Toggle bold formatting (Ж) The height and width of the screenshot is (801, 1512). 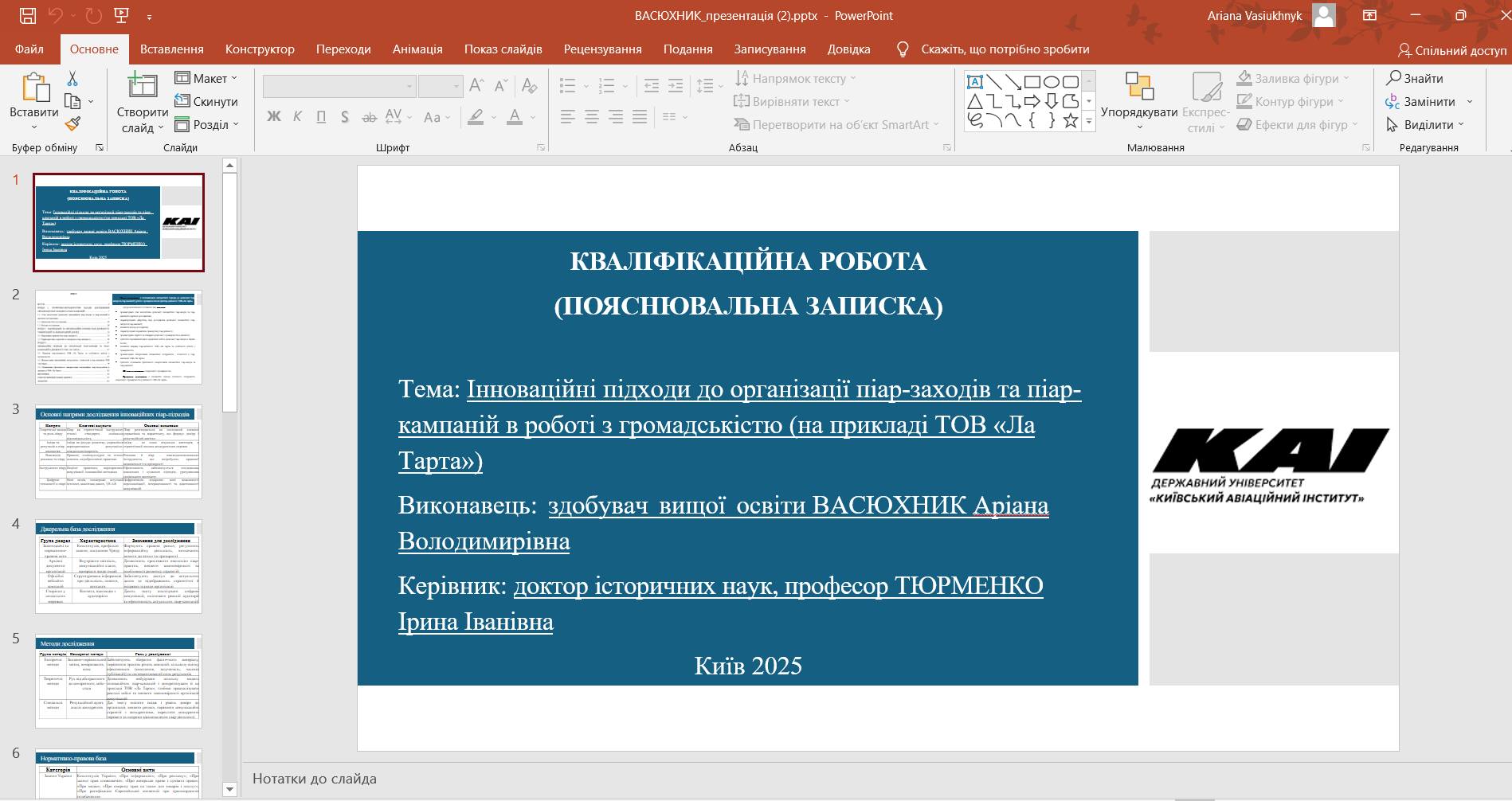pyautogui.click(x=274, y=117)
